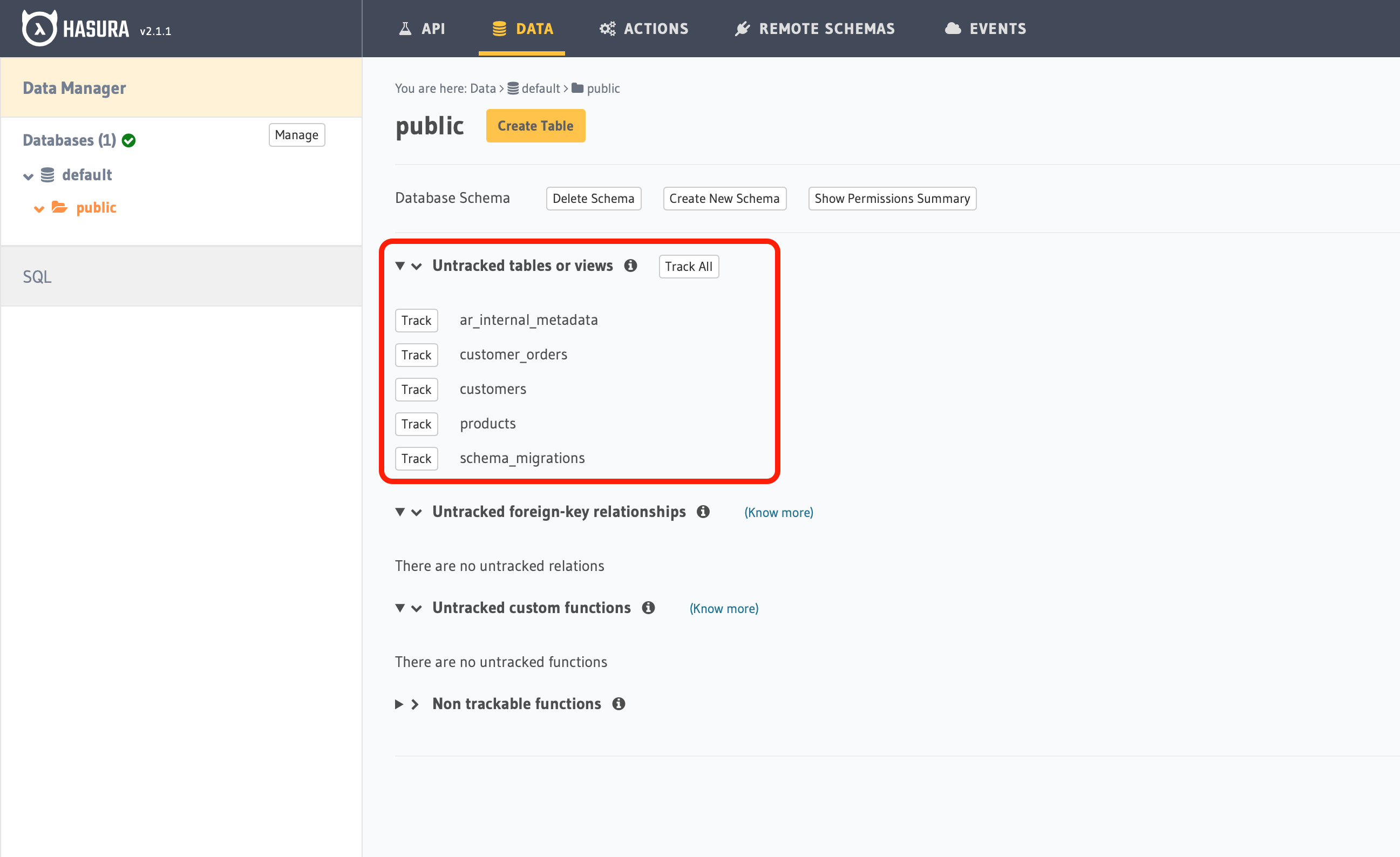Collapse the default database tree node
The height and width of the screenshot is (857, 1400).
coord(28,176)
